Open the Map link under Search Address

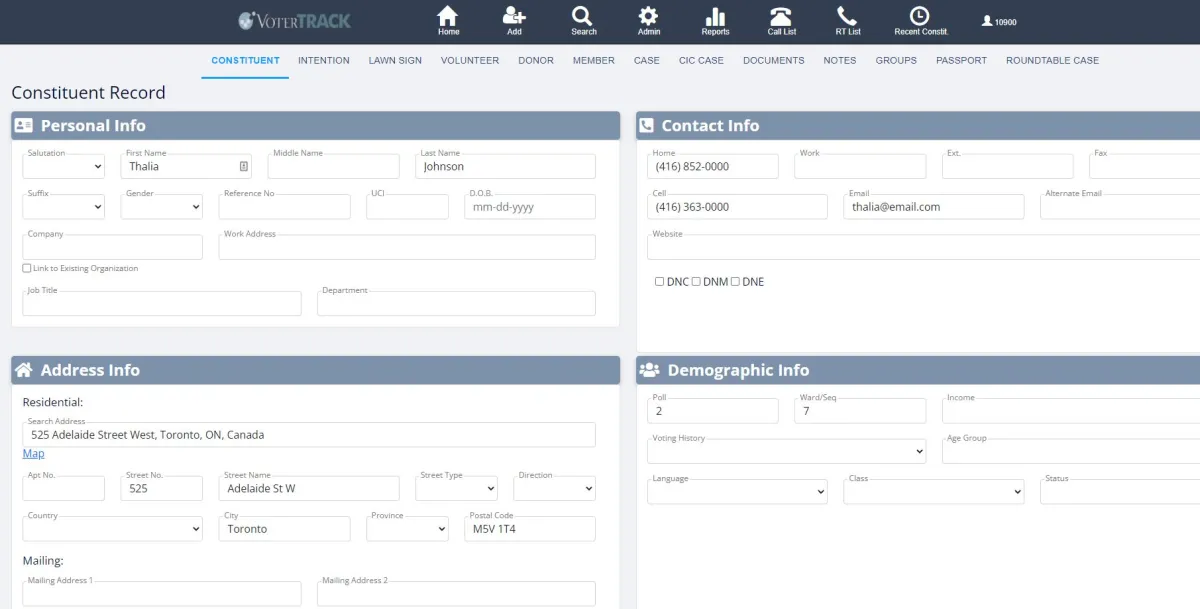click(33, 454)
